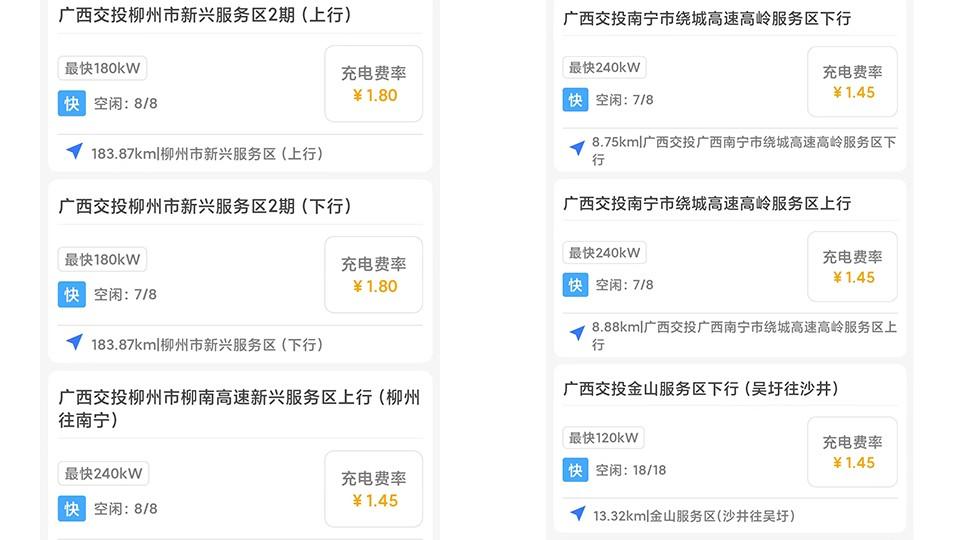Open 广西交投柳州市新兴服务区2期（下行） station title
Screen dimensions: 960x540
[205, 206]
